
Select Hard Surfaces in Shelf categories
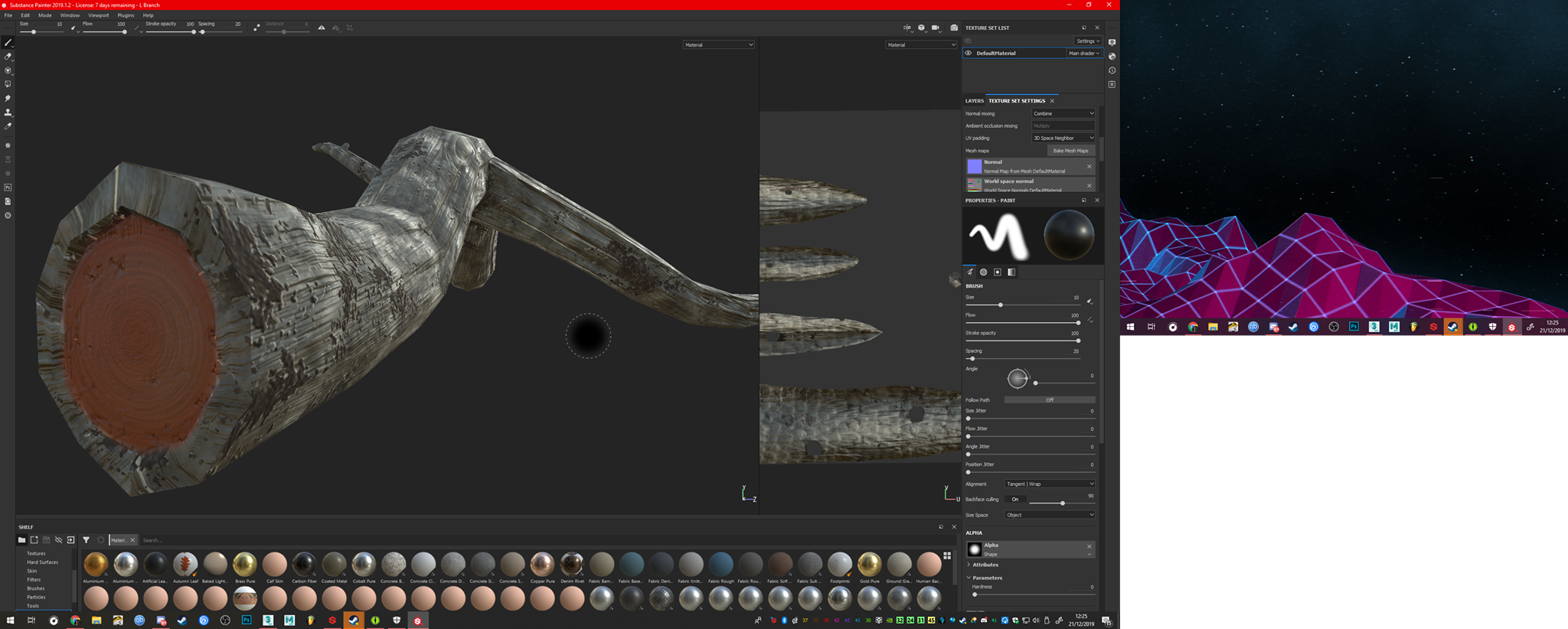click(42, 562)
